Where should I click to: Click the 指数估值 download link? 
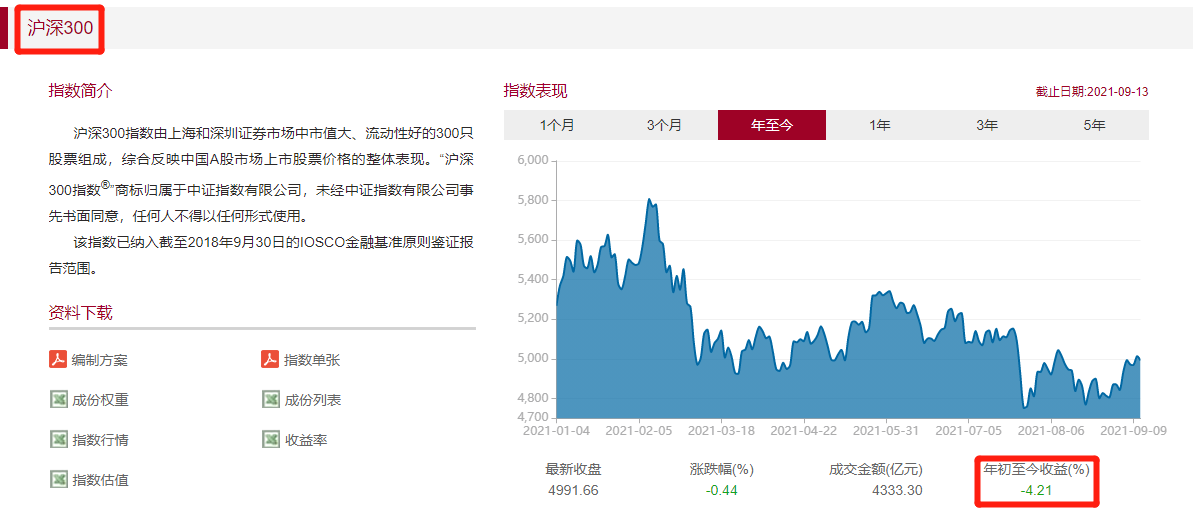click(x=99, y=480)
